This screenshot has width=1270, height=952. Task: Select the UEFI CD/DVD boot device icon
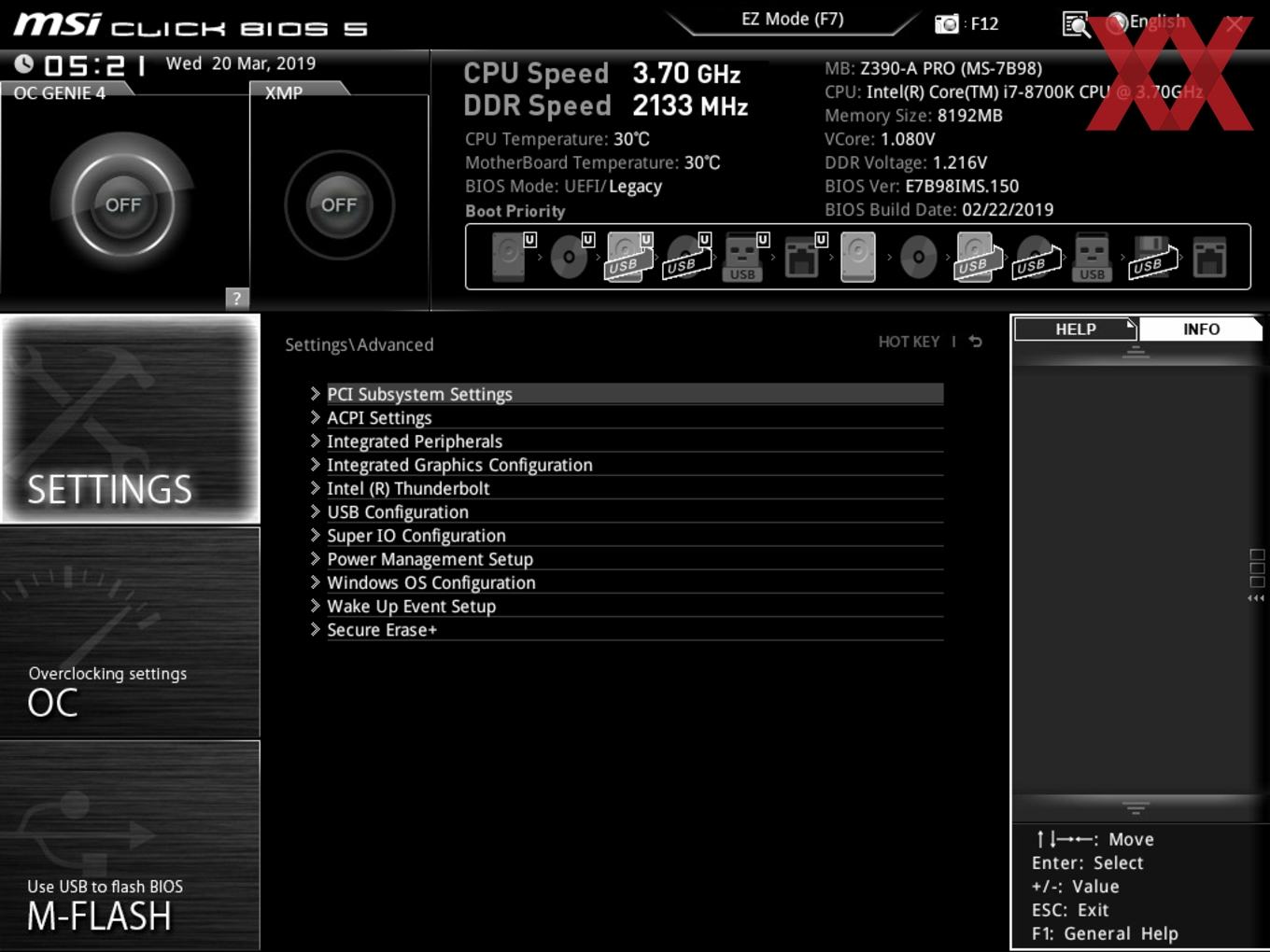pos(571,256)
